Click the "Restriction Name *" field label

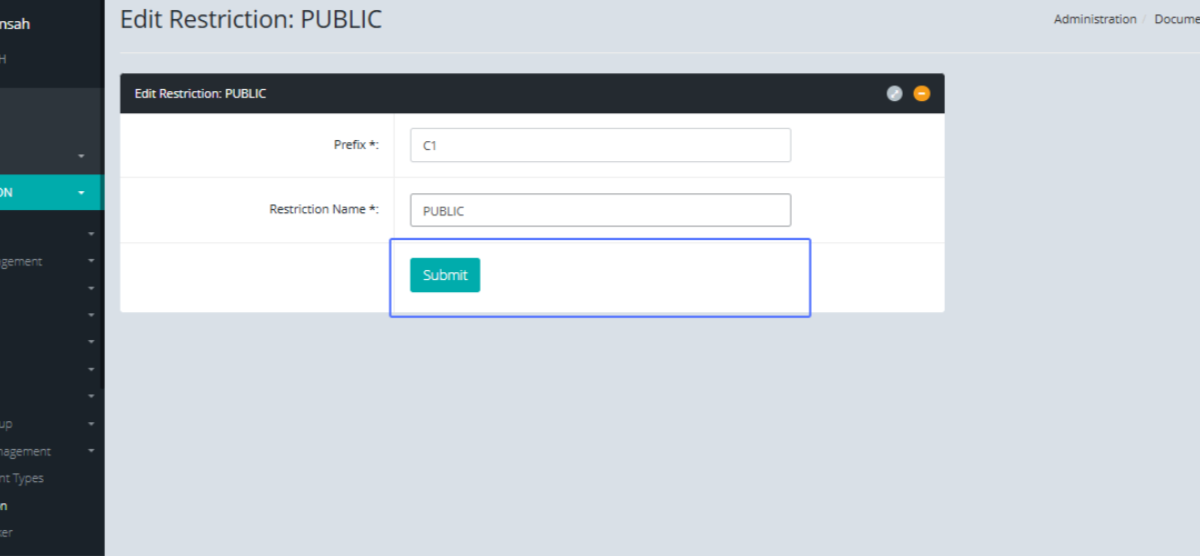pyautogui.click(x=324, y=209)
